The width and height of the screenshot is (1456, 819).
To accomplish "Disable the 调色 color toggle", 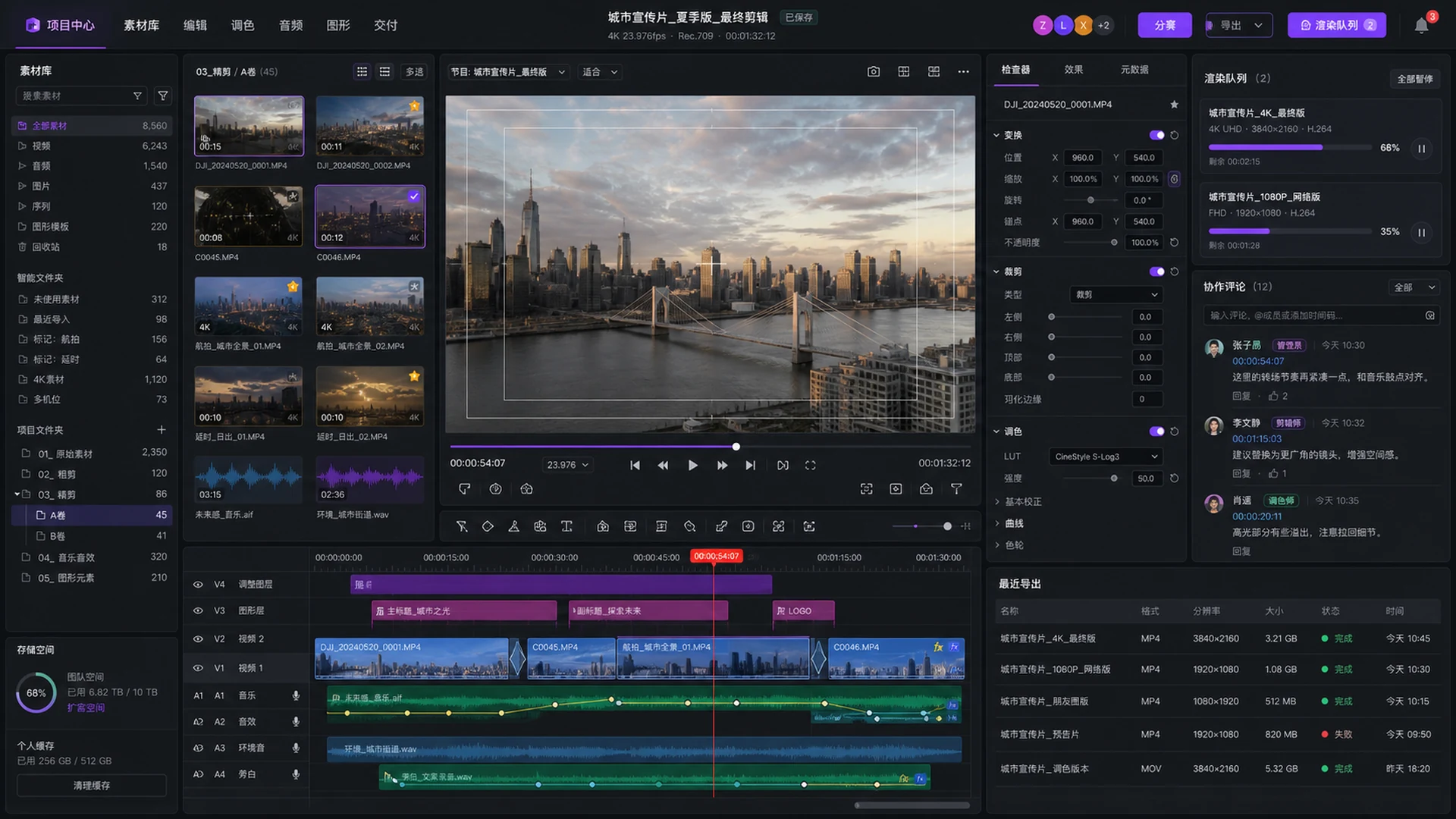I will (x=1156, y=431).
